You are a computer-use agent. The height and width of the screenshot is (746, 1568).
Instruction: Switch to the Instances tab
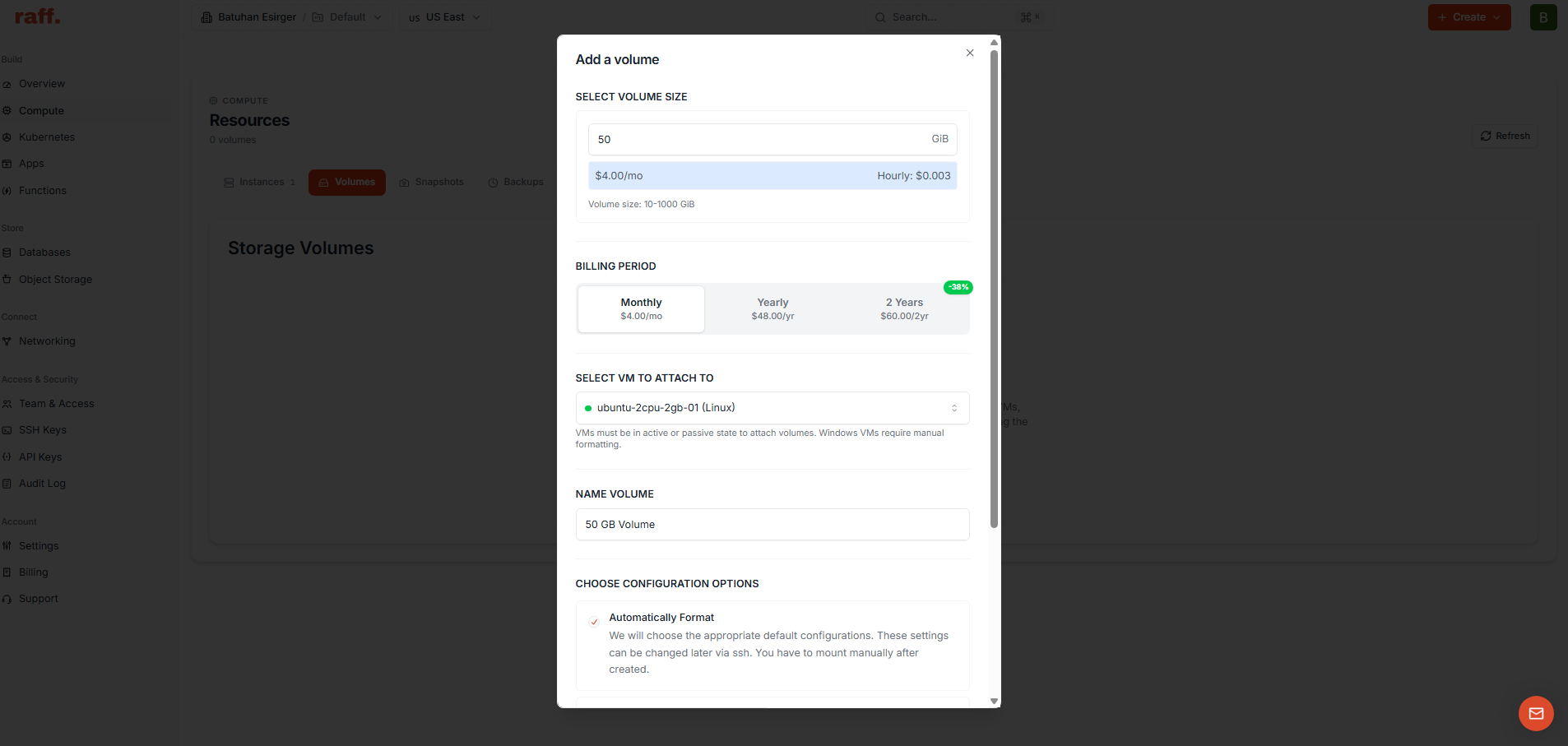[x=259, y=183]
